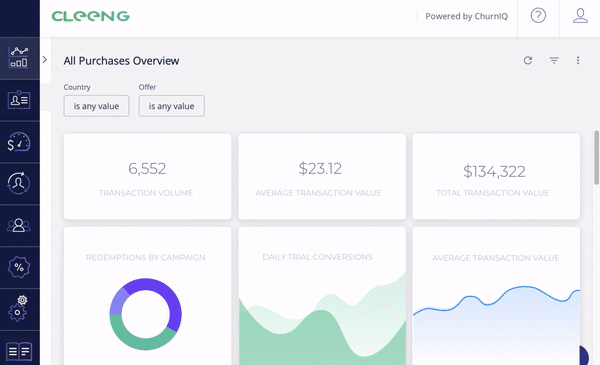
Task: Click the Cleeng logo
Action: [x=91, y=16]
